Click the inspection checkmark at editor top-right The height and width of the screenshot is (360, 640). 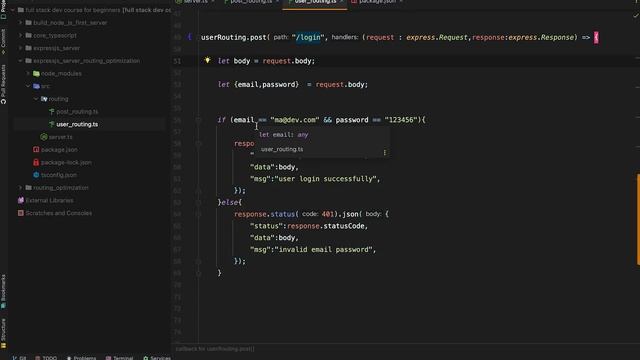636,16
